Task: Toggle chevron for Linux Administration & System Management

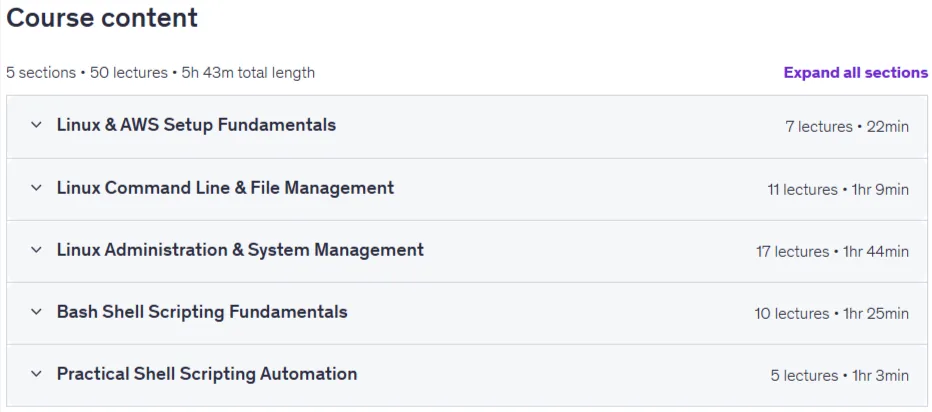Action: (x=36, y=250)
